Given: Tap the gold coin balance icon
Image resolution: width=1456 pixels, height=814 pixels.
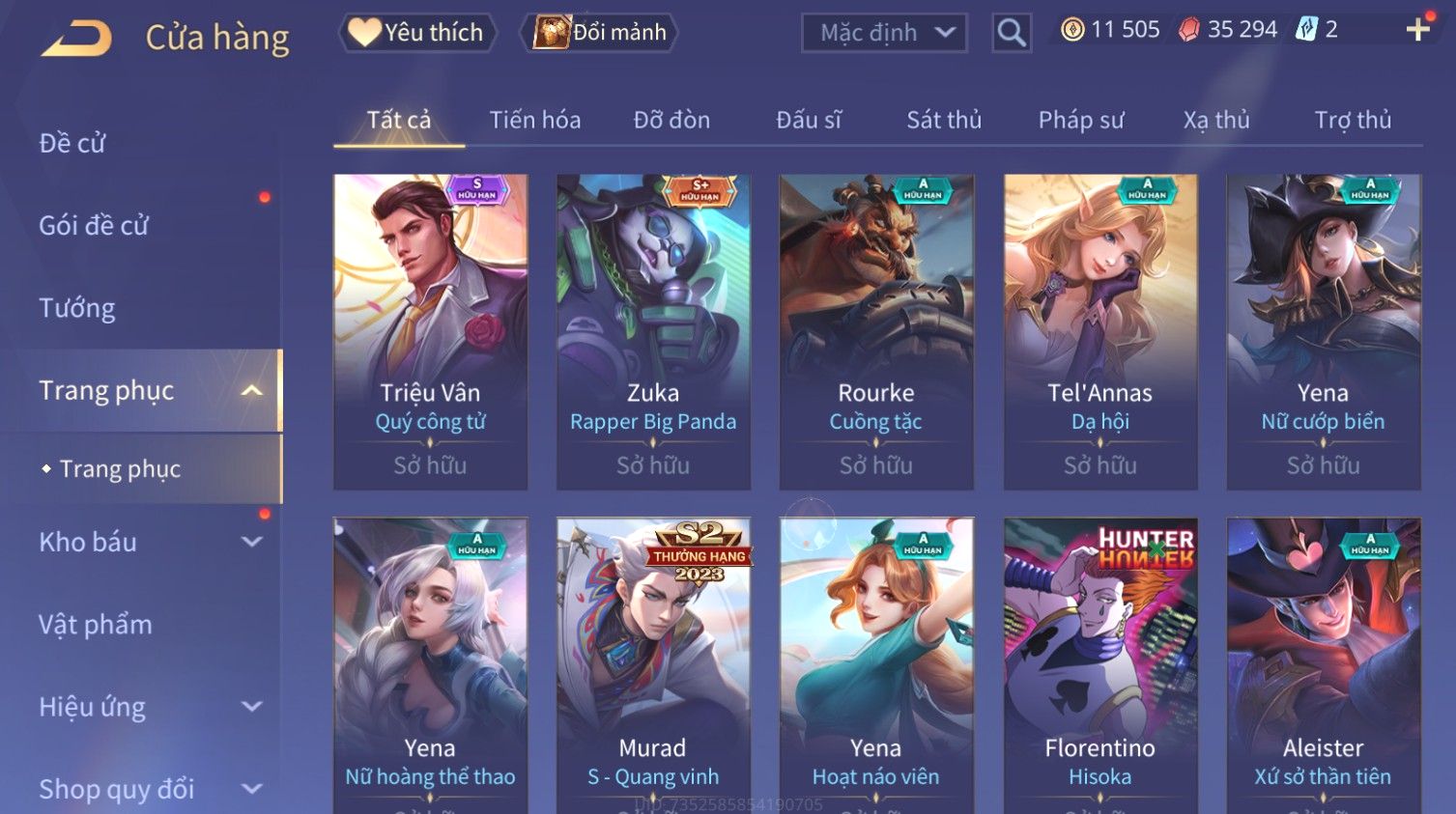Looking at the screenshot, I should tap(1072, 30).
